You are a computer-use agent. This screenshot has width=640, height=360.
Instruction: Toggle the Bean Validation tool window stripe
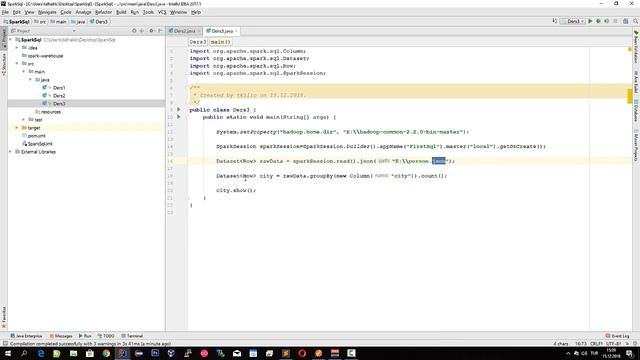636,46
